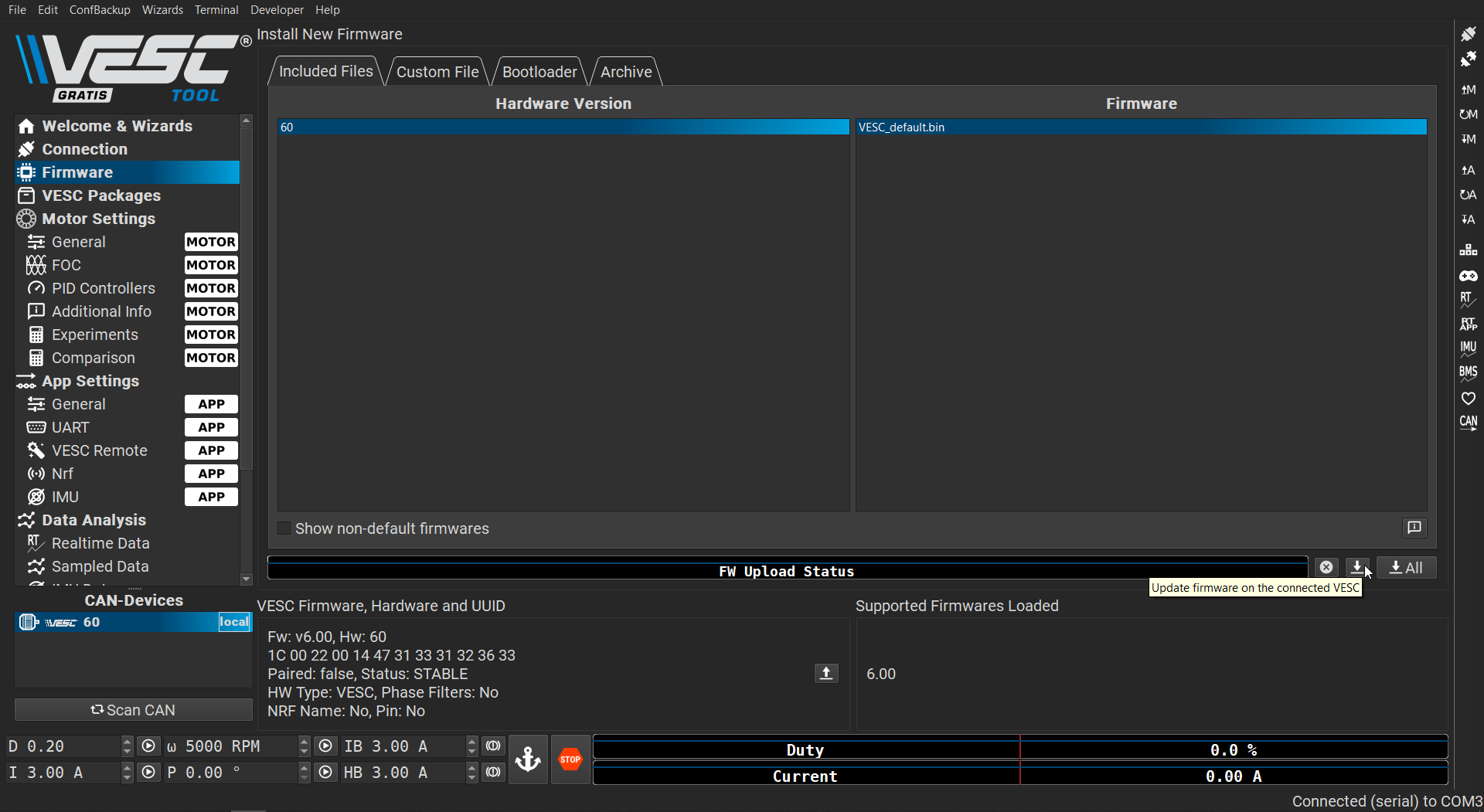The image size is (1484, 812).
Task: Click the connect plug icon in right toolbar
Action: coord(1468,34)
